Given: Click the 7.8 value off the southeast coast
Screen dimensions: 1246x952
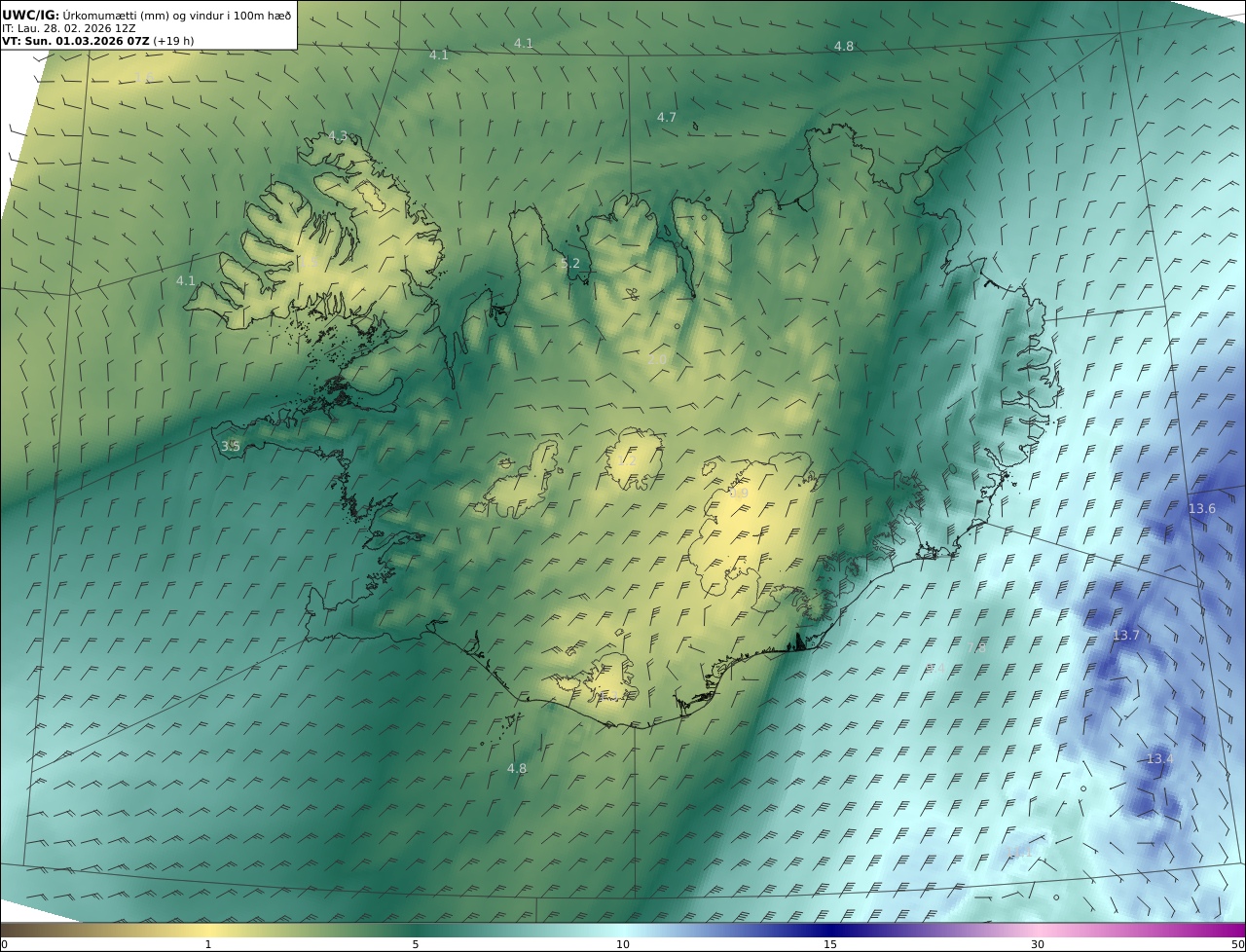Looking at the screenshot, I should pyautogui.click(x=976, y=647).
